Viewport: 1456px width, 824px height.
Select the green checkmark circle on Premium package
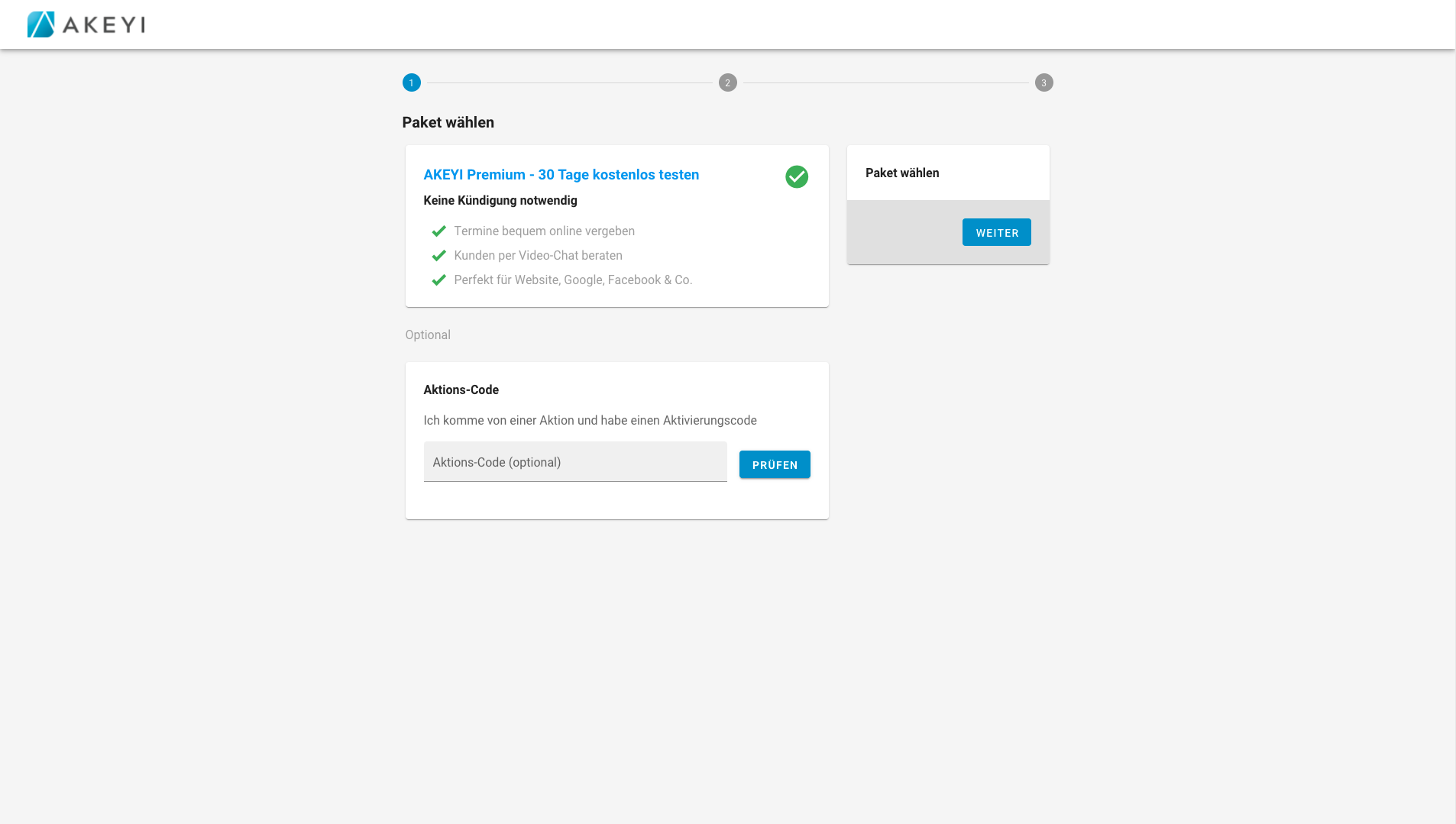(x=796, y=176)
